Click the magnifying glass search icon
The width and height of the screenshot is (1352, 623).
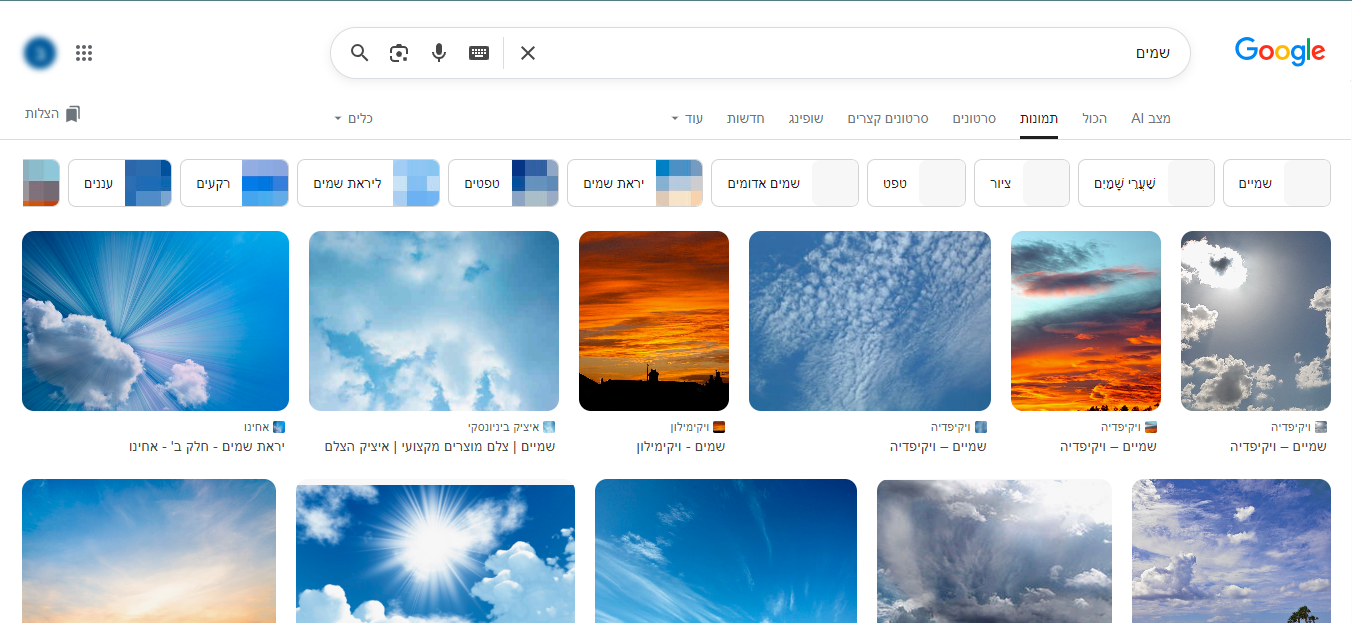point(360,53)
